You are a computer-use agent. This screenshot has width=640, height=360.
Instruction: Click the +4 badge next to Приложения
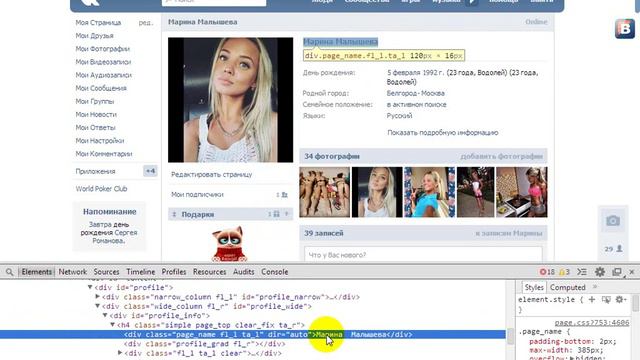tap(150, 171)
